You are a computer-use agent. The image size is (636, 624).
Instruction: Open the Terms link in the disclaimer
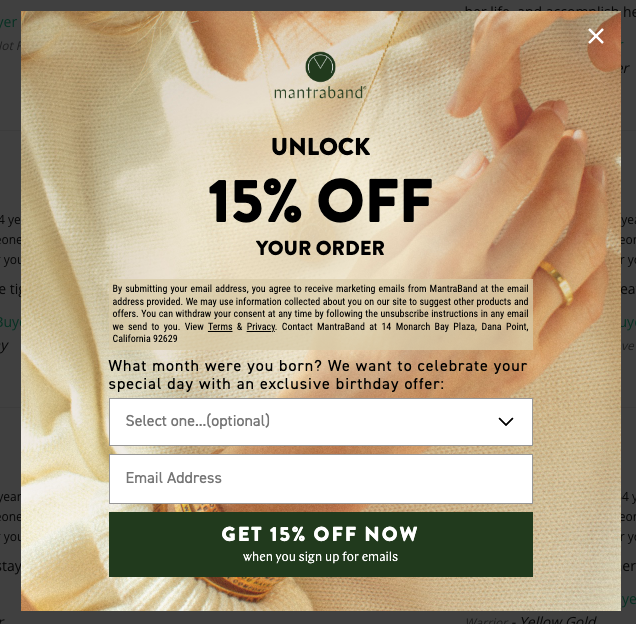[220, 327]
